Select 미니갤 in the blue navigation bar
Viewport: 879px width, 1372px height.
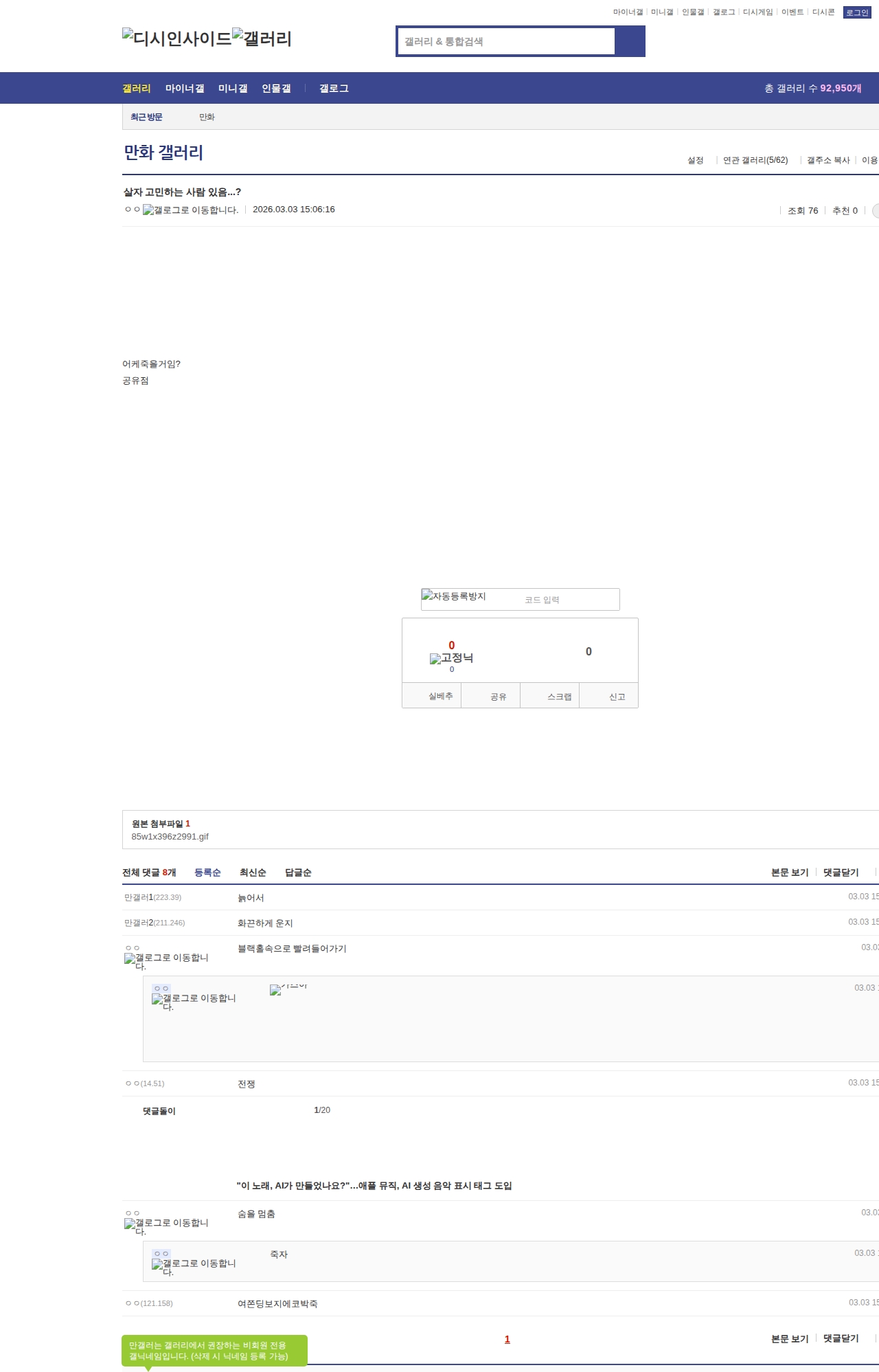[233, 88]
